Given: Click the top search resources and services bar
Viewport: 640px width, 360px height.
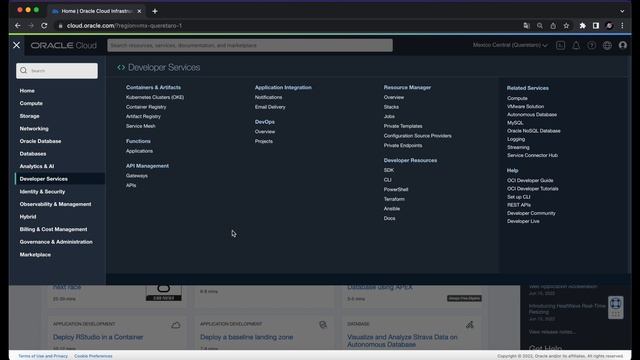Looking at the screenshot, I should (x=250, y=45).
